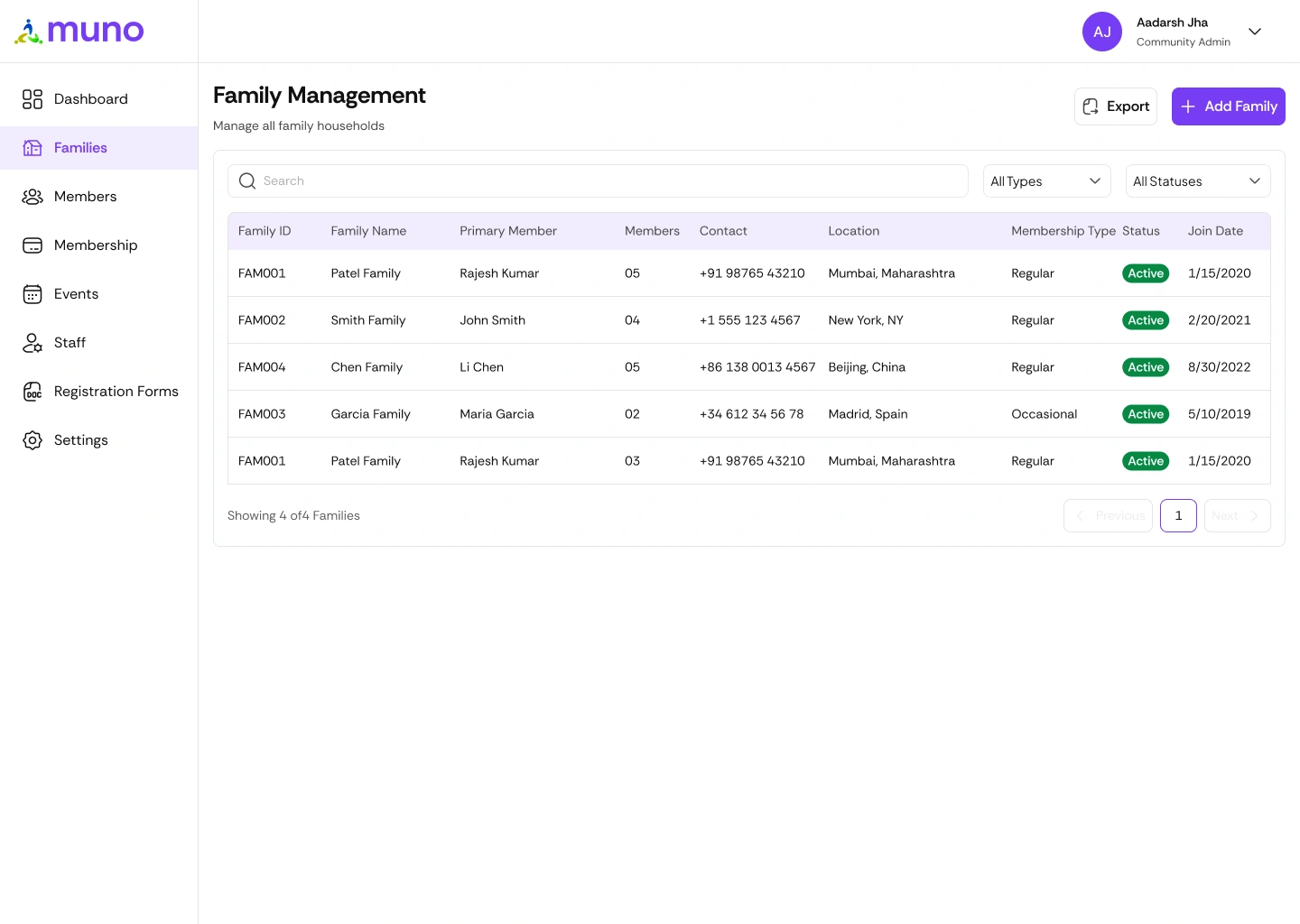Click New York, NY location
Viewport: 1300px width, 924px height.
pos(866,320)
